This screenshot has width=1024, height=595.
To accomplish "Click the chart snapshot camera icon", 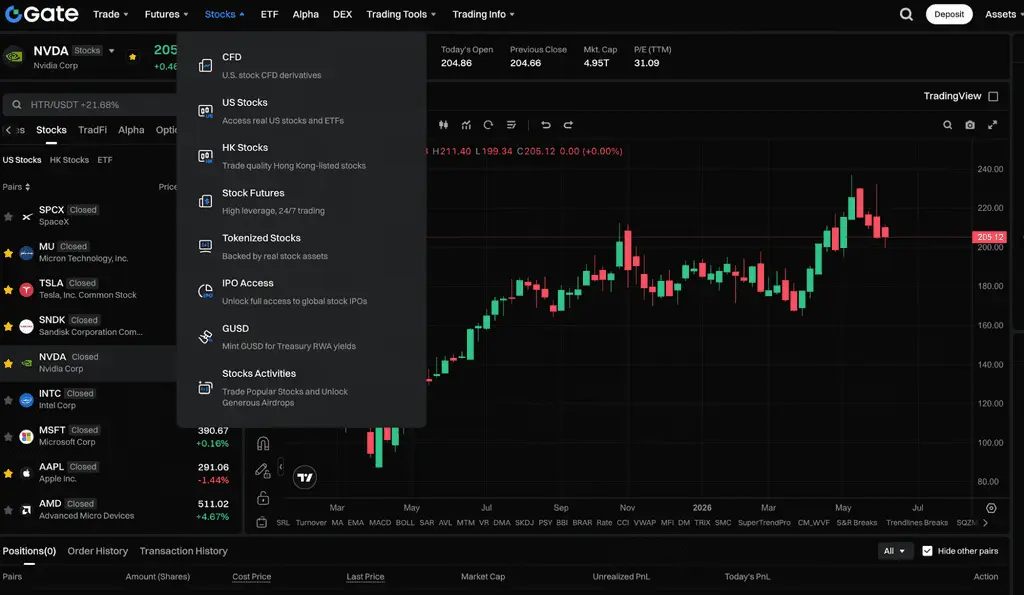I will 970,125.
